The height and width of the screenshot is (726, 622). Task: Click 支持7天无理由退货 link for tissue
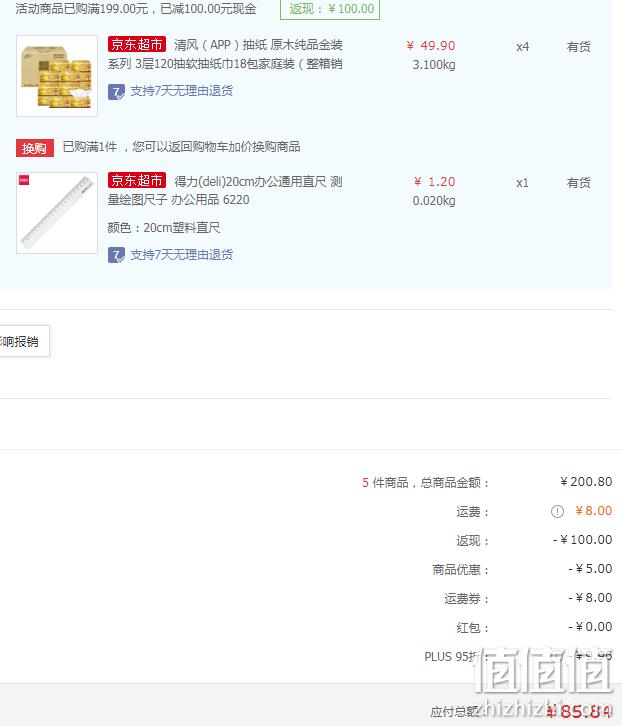coord(182,91)
